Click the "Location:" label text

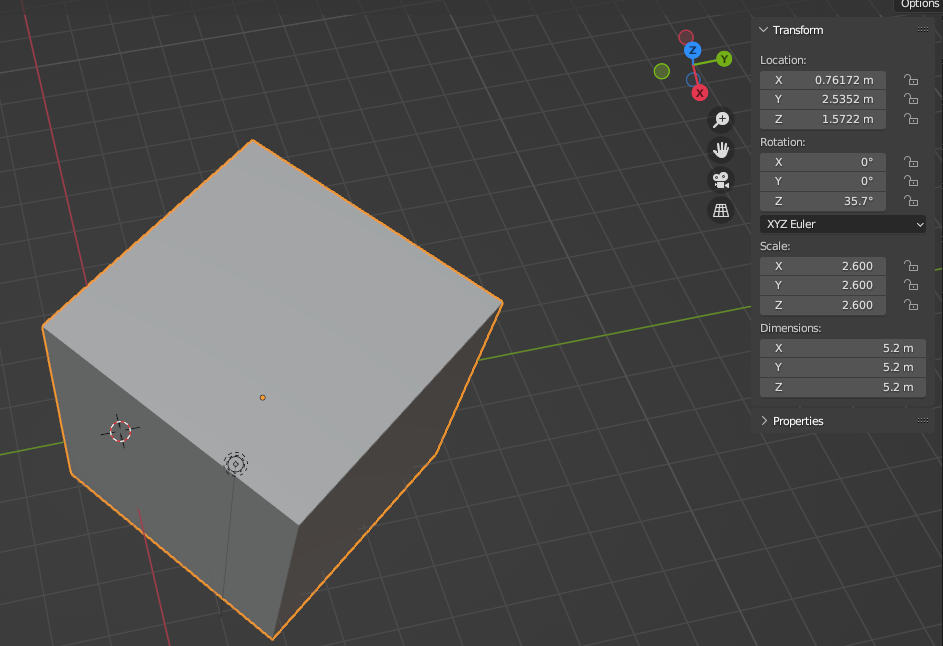(783, 60)
